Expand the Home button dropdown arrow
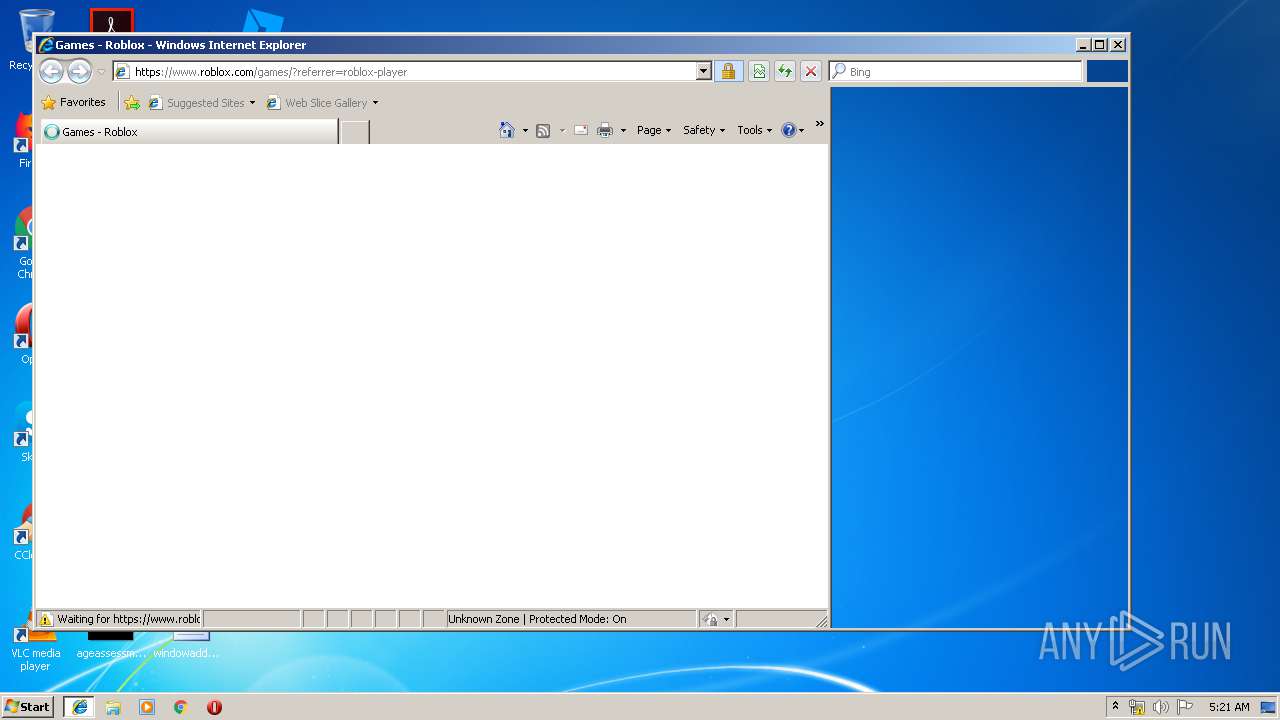Image resolution: width=1280 pixels, height=720 pixels. click(x=525, y=131)
